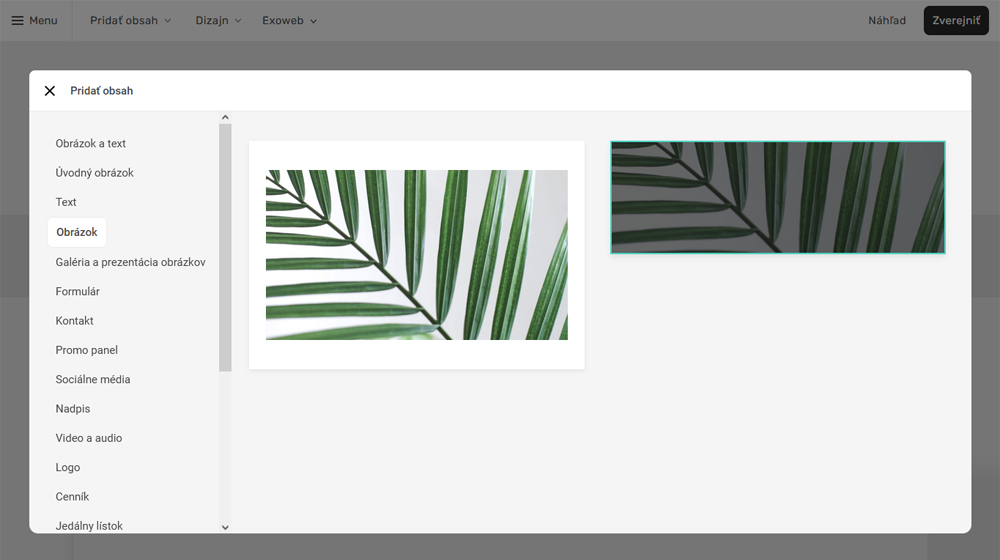Click the Náhľad preview link
The image size is (1000, 560).
click(886, 20)
